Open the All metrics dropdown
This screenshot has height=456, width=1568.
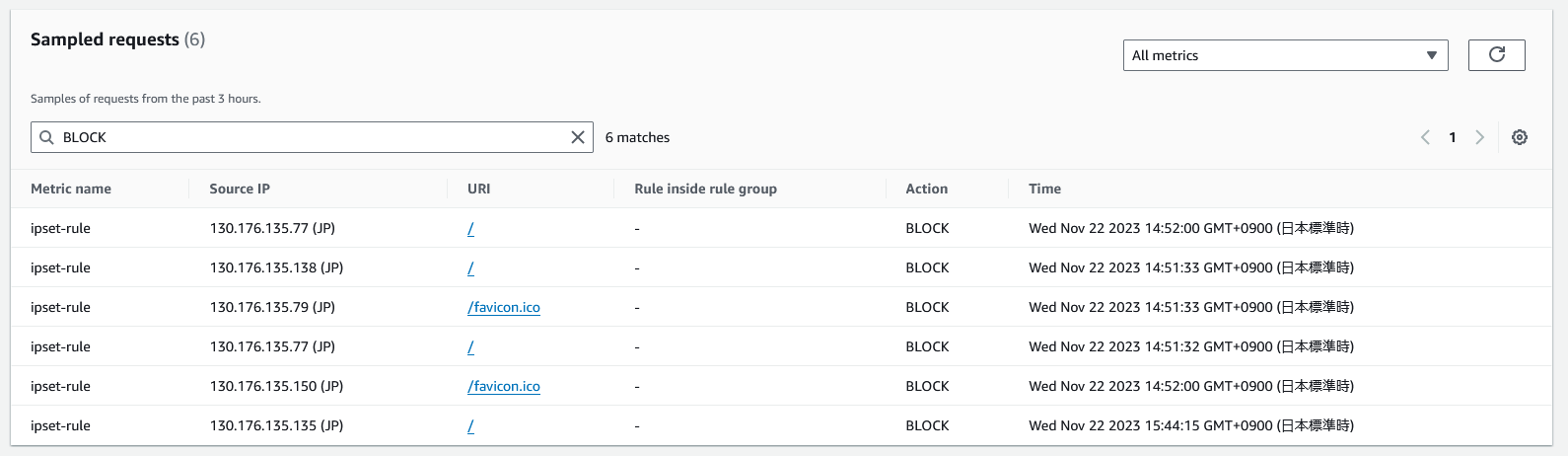[1285, 55]
